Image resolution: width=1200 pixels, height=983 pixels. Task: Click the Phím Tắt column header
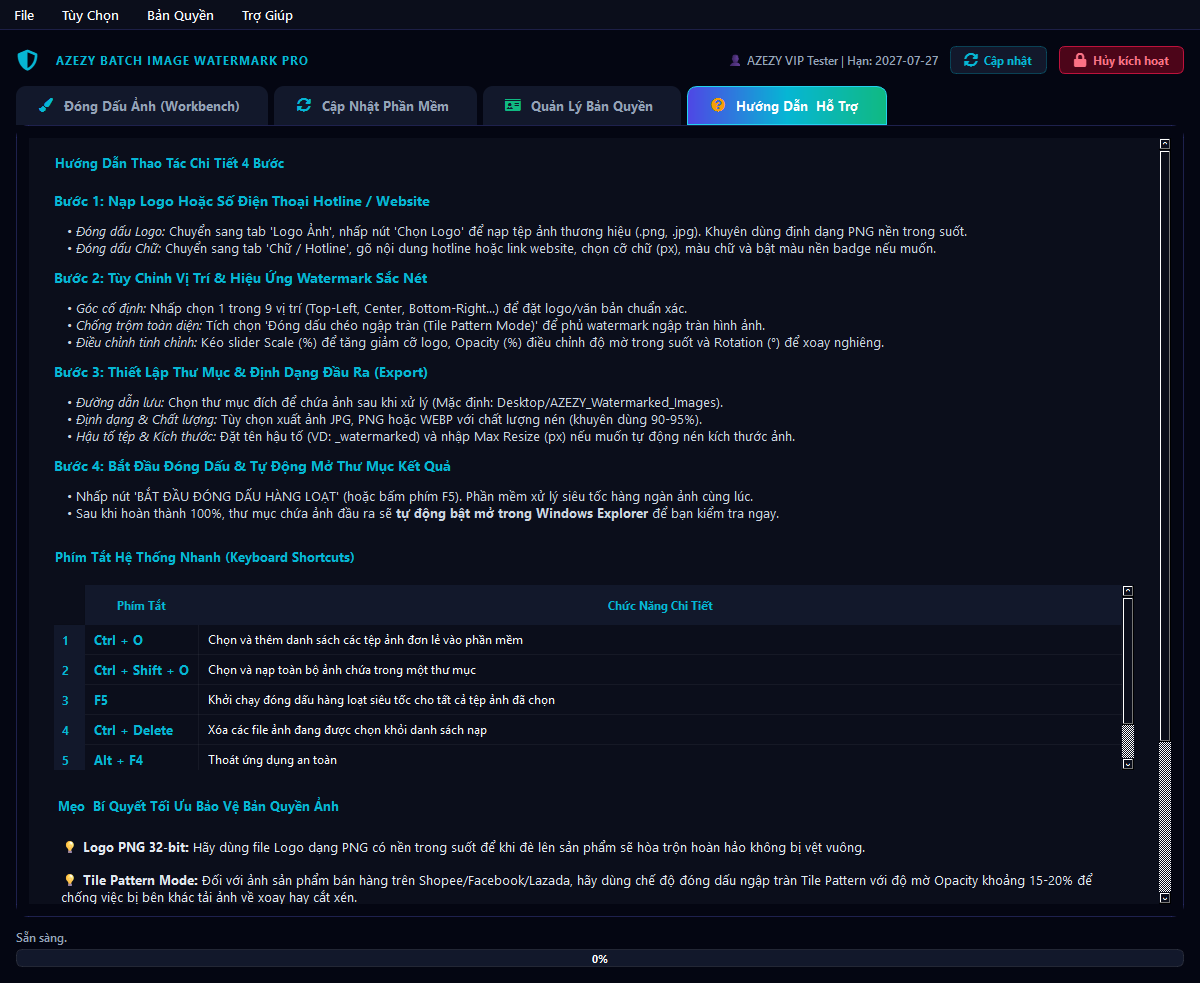141,606
